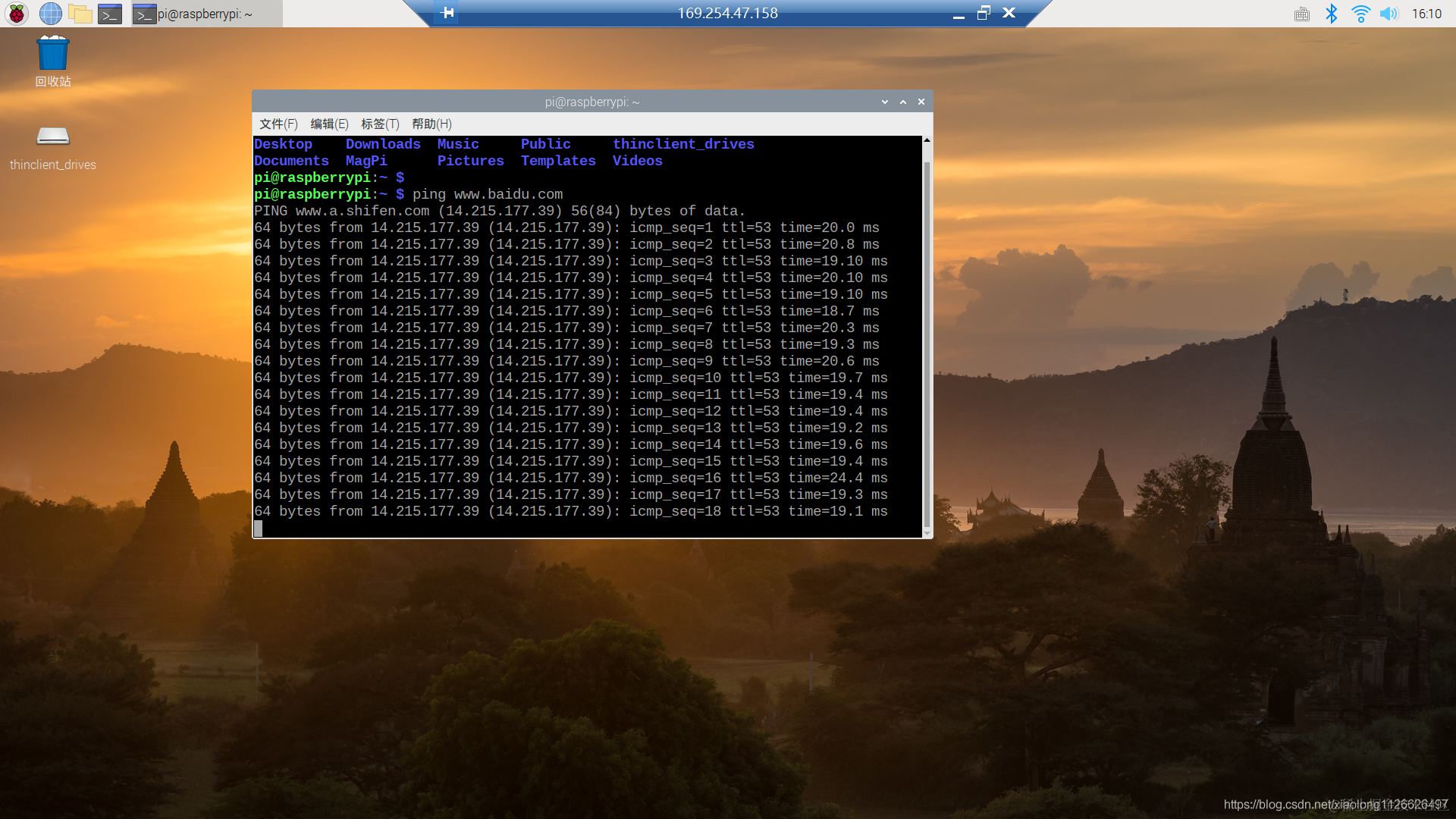The width and height of the screenshot is (1456, 819).
Task: Open the Bluetooth tray icon
Action: point(1331,14)
